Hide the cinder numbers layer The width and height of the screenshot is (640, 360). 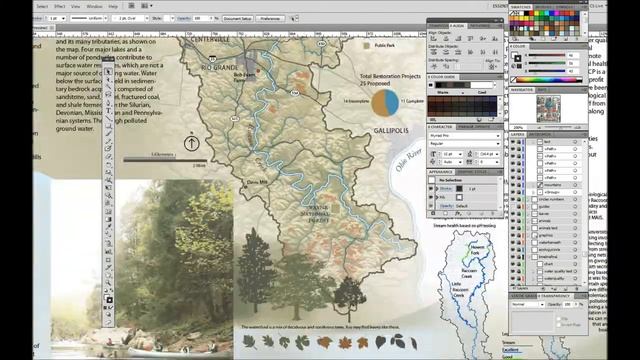tap(512, 199)
